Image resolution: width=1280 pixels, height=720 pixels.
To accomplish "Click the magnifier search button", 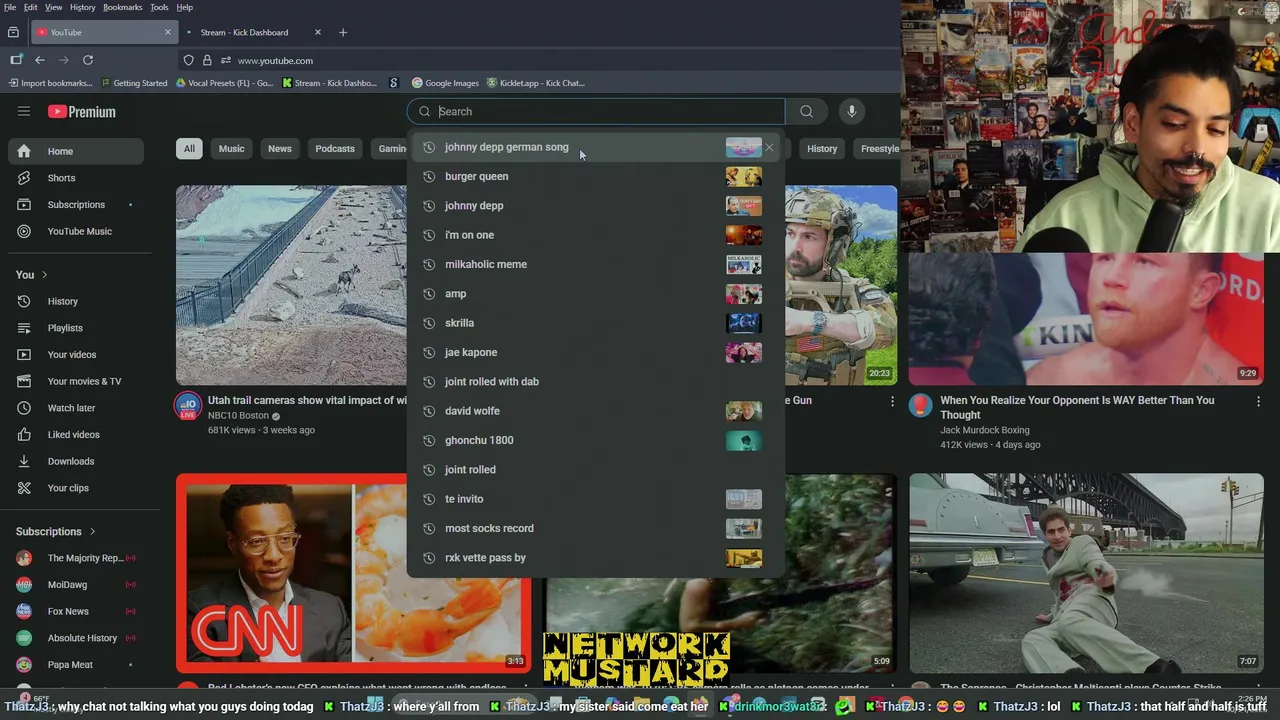I will [806, 111].
